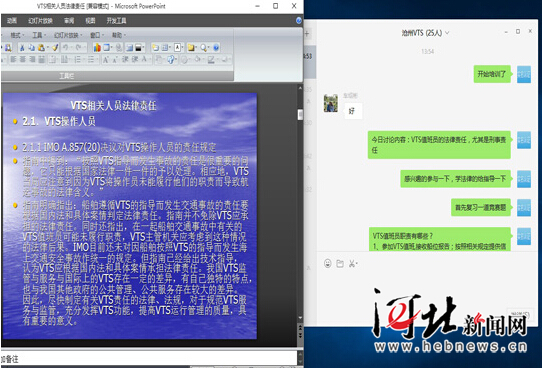542x368 pixels.
Task: Toggle Align Right paragraph button
Action: click(x=32, y=59)
